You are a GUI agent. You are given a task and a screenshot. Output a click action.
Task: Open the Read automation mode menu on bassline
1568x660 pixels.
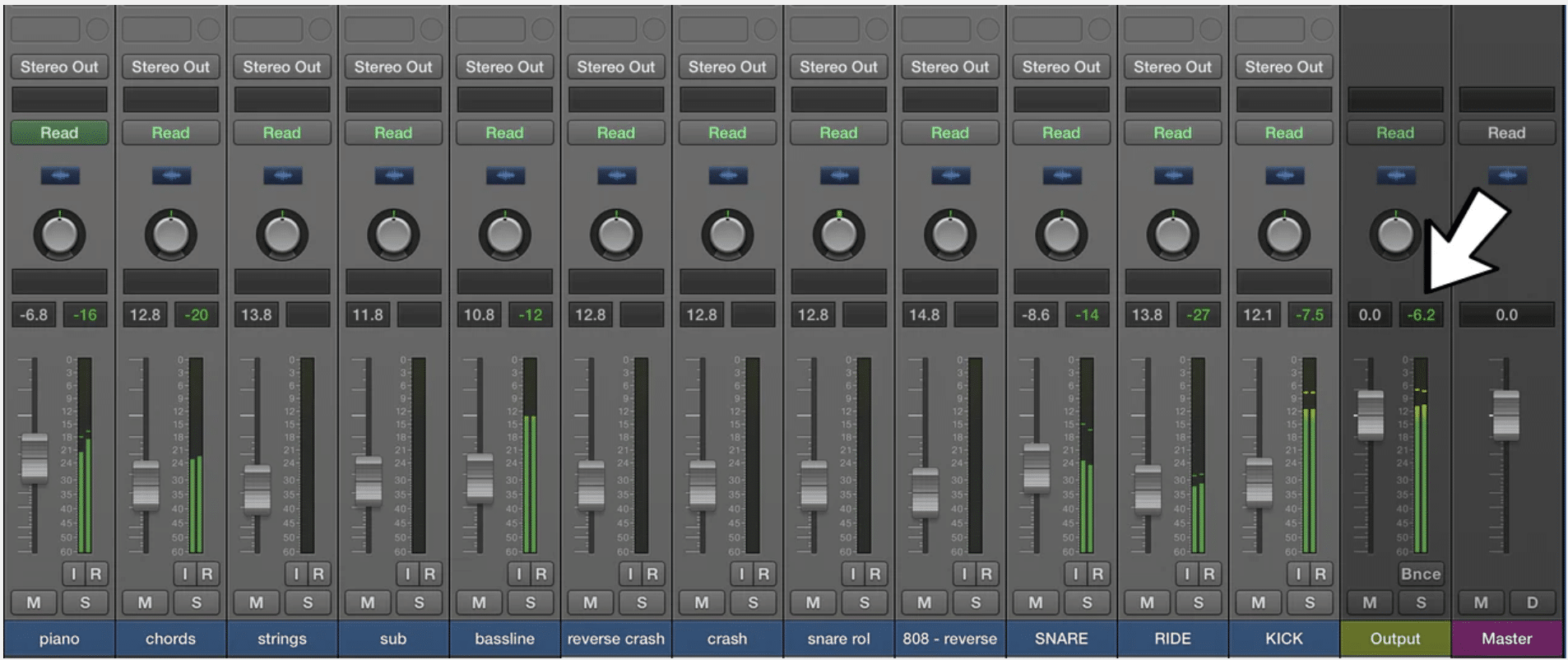click(504, 132)
